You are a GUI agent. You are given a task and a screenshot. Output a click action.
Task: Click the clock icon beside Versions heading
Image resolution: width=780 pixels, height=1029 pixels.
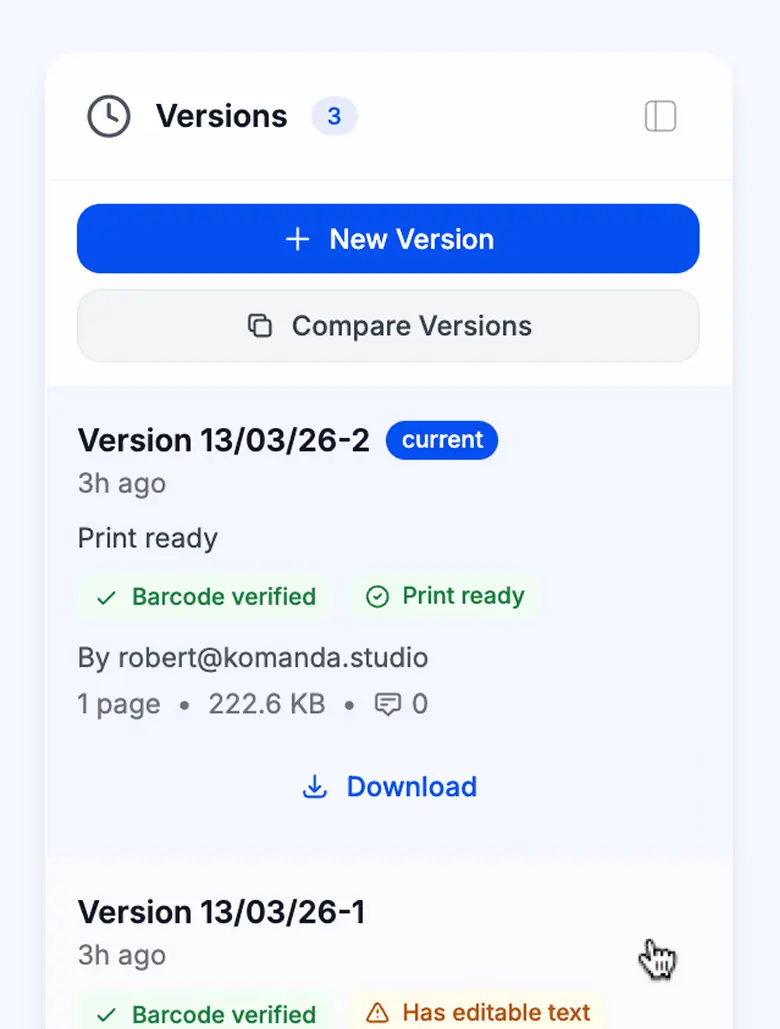(x=108, y=116)
